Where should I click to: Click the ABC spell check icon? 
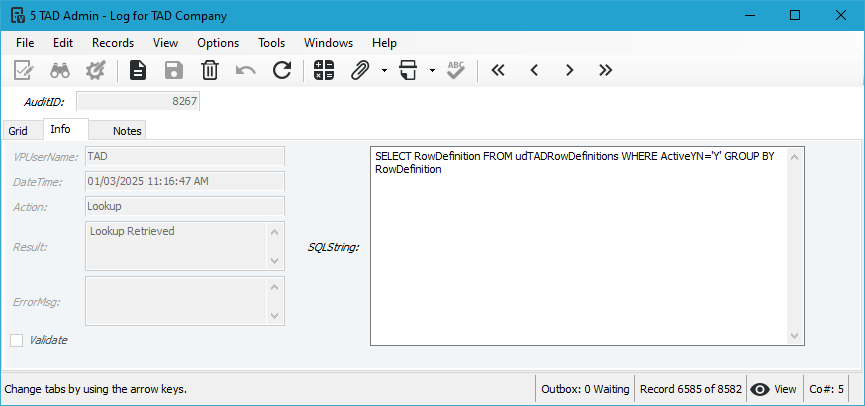pyautogui.click(x=456, y=71)
